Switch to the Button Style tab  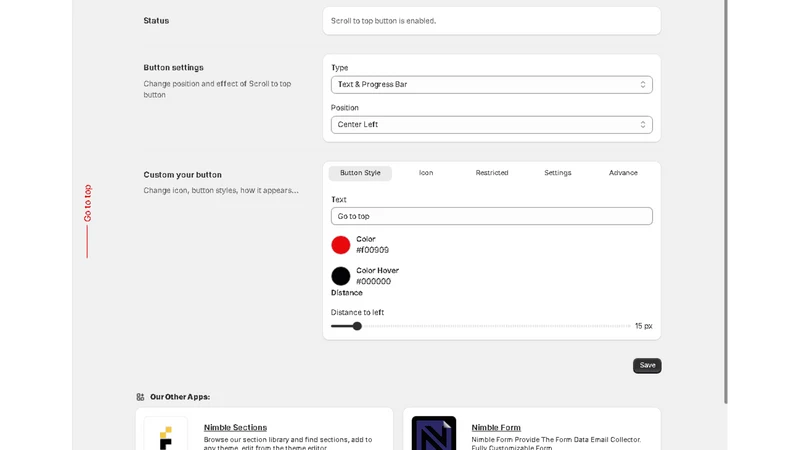(x=360, y=173)
